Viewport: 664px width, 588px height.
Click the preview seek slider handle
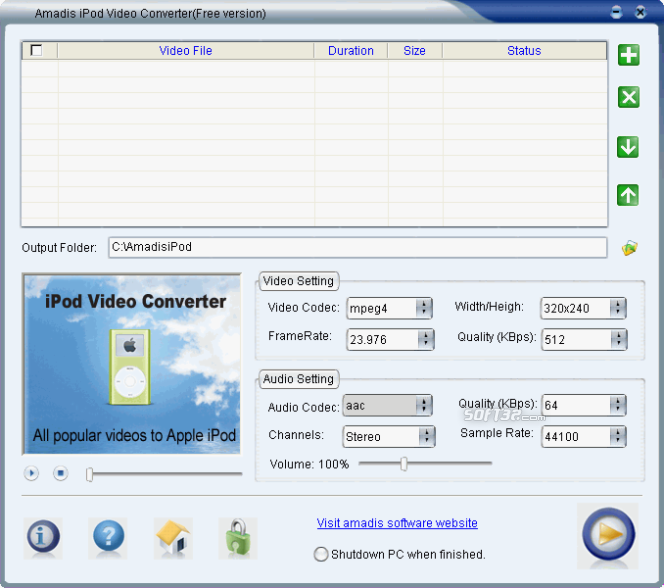pyautogui.click(x=89, y=475)
